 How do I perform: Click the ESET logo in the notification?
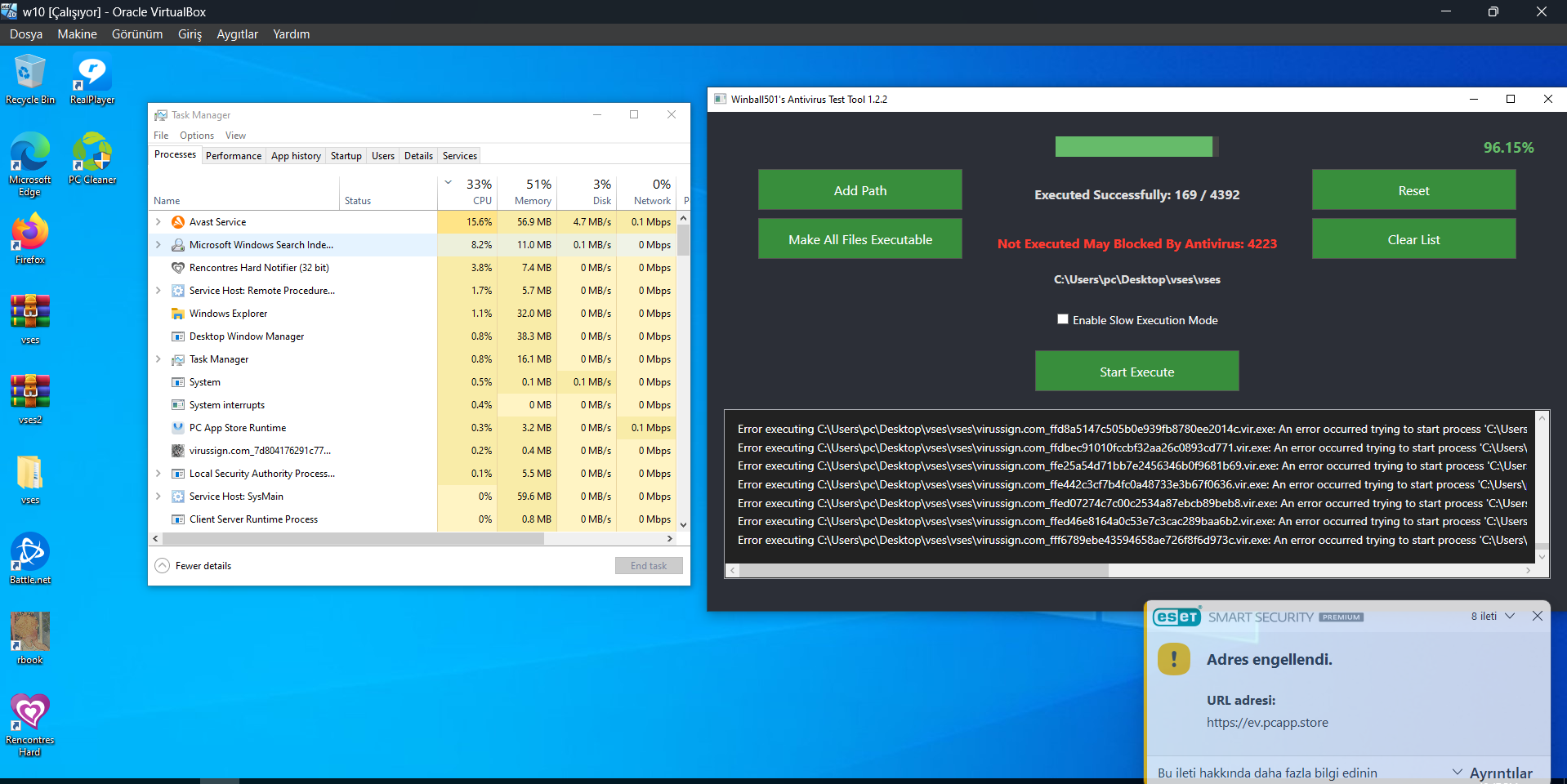click(x=1176, y=617)
